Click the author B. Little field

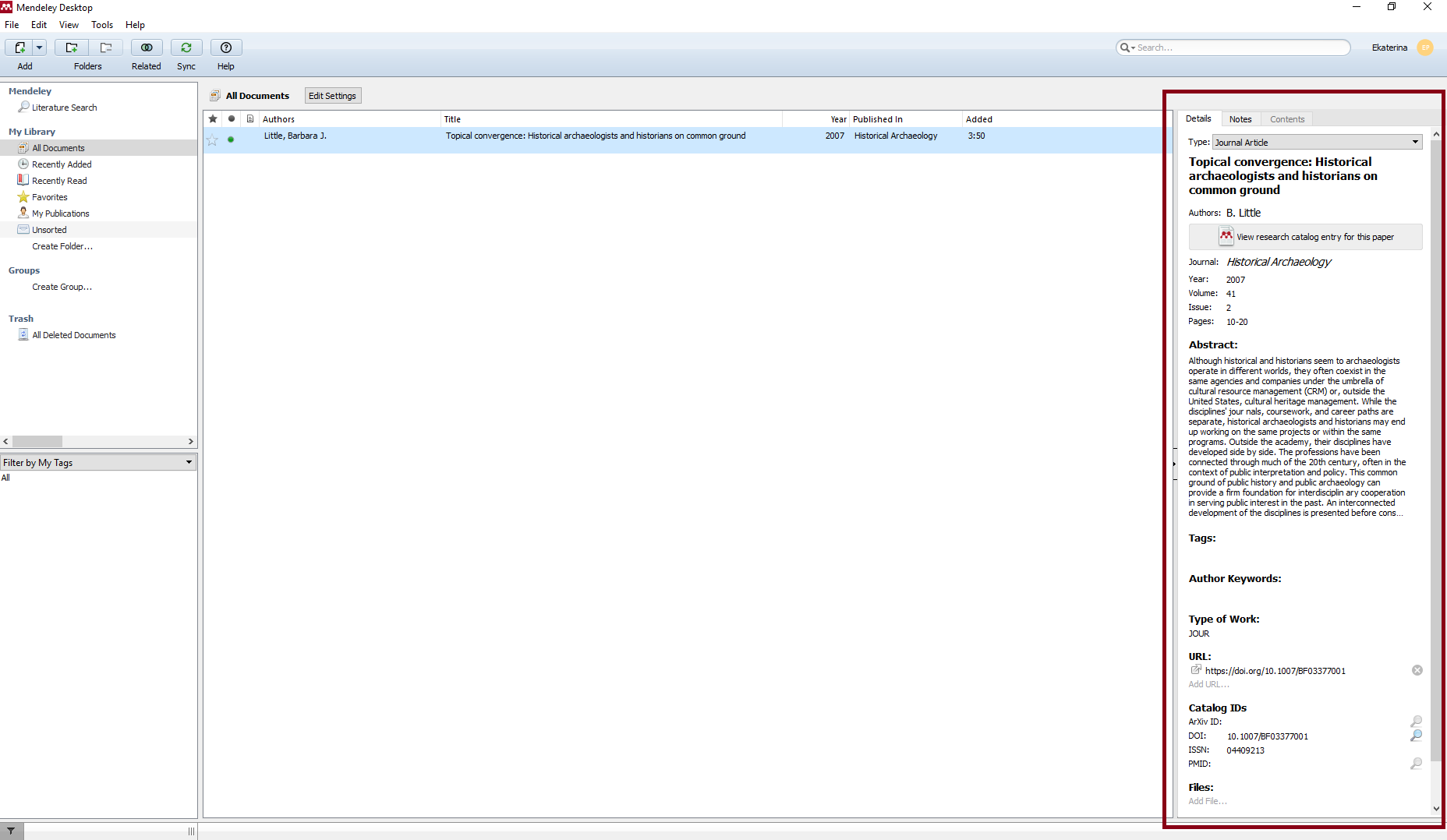[1244, 213]
